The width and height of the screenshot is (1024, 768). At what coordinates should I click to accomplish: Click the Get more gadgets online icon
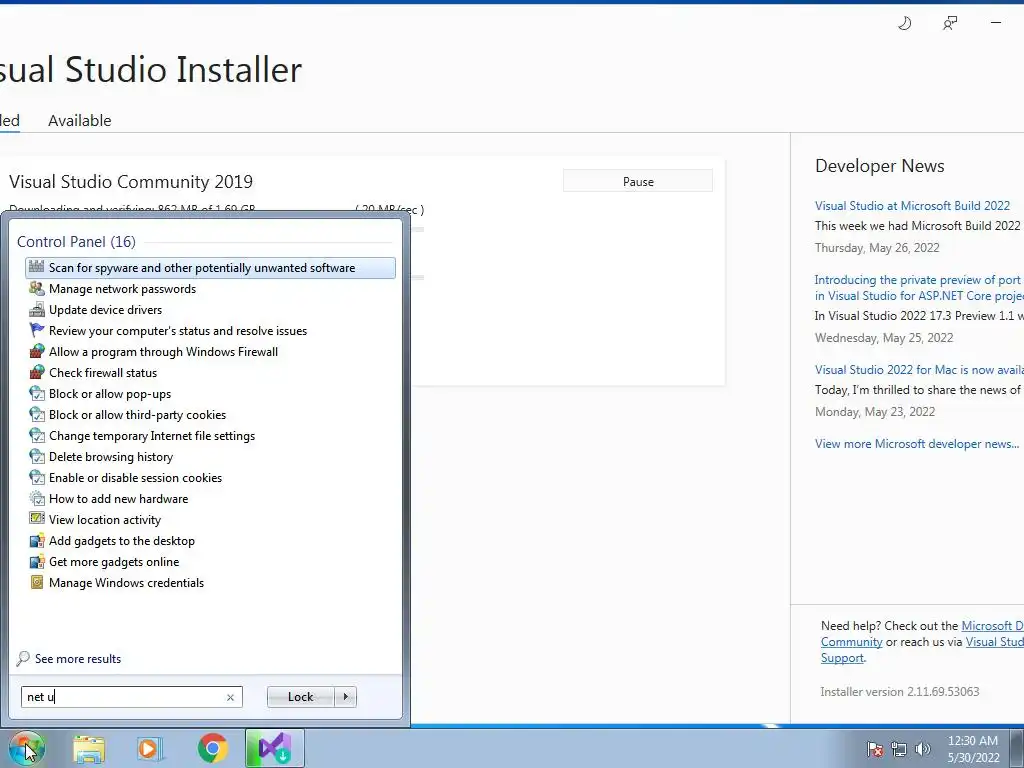point(37,562)
